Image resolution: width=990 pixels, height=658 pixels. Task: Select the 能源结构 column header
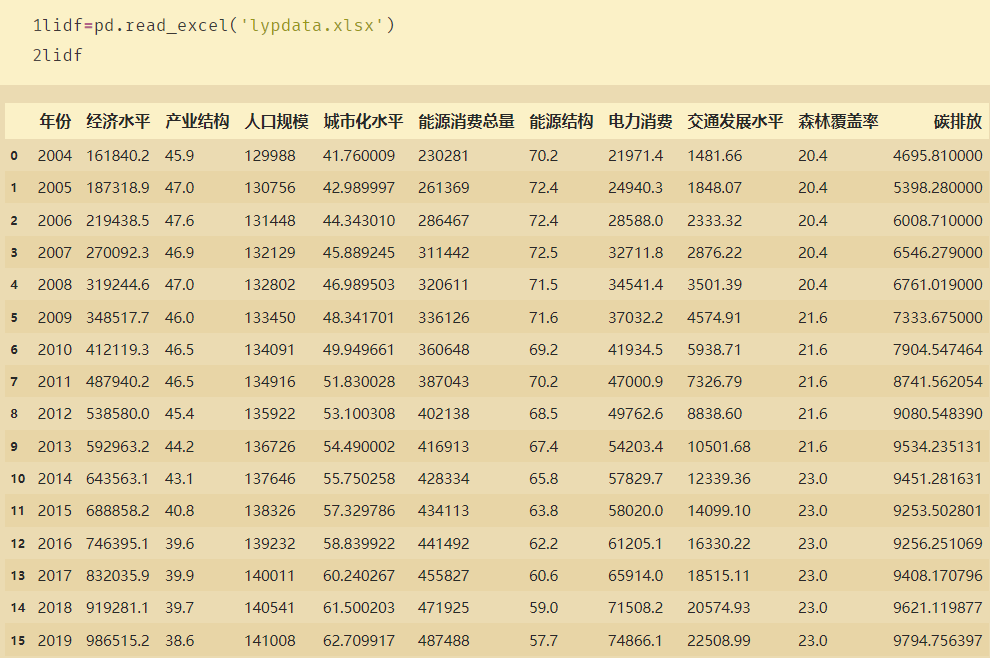[x=561, y=121]
